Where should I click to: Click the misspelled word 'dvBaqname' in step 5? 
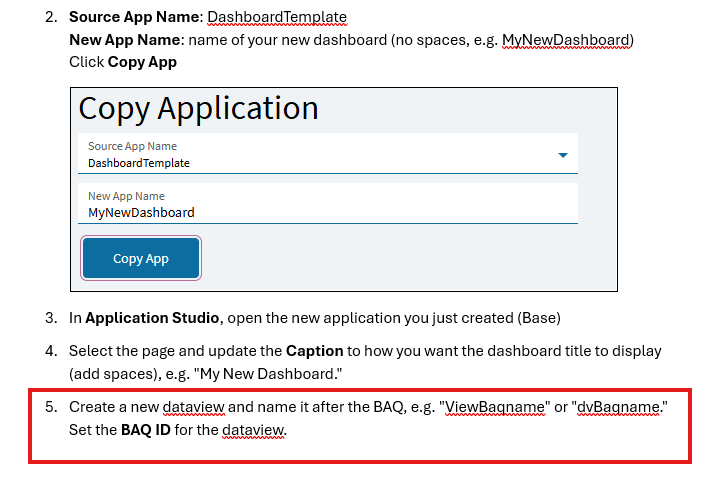pyautogui.click(x=618, y=407)
